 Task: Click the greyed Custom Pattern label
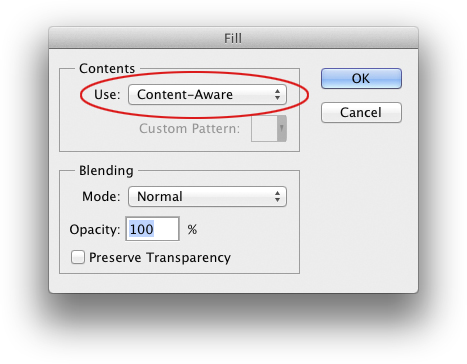pyautogui.click(x=189, y=129)
